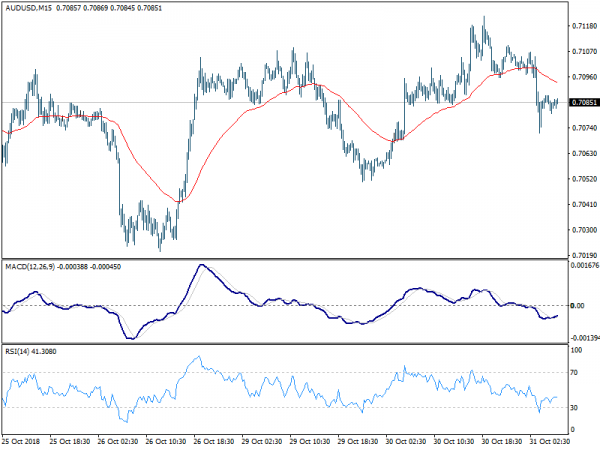Click the 0.71180 price scale label
This screenshot has height=450, width=600.
pos(584,26)
